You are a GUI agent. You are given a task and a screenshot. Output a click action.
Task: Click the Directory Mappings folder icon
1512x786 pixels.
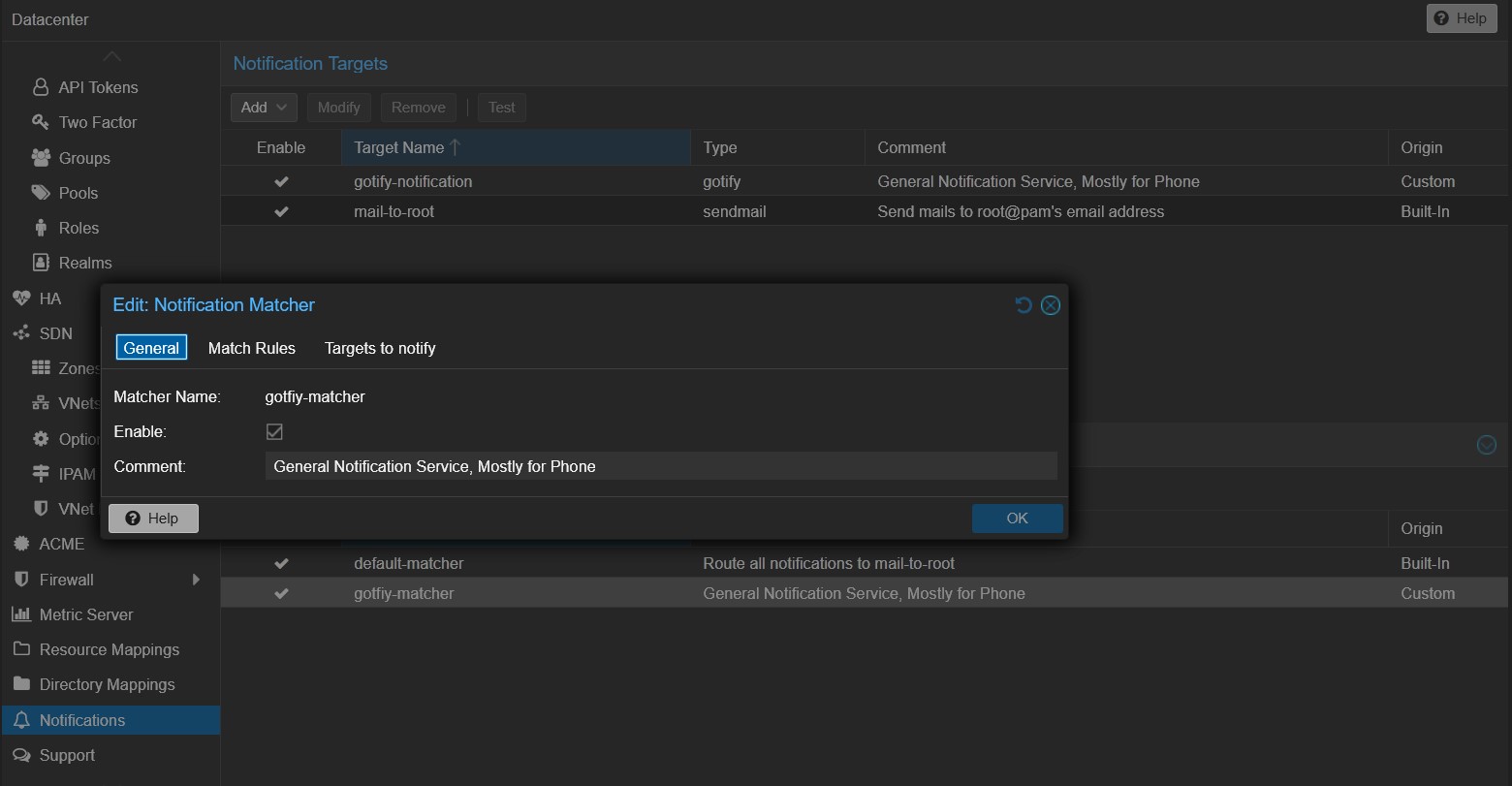(x=21, y=684)
